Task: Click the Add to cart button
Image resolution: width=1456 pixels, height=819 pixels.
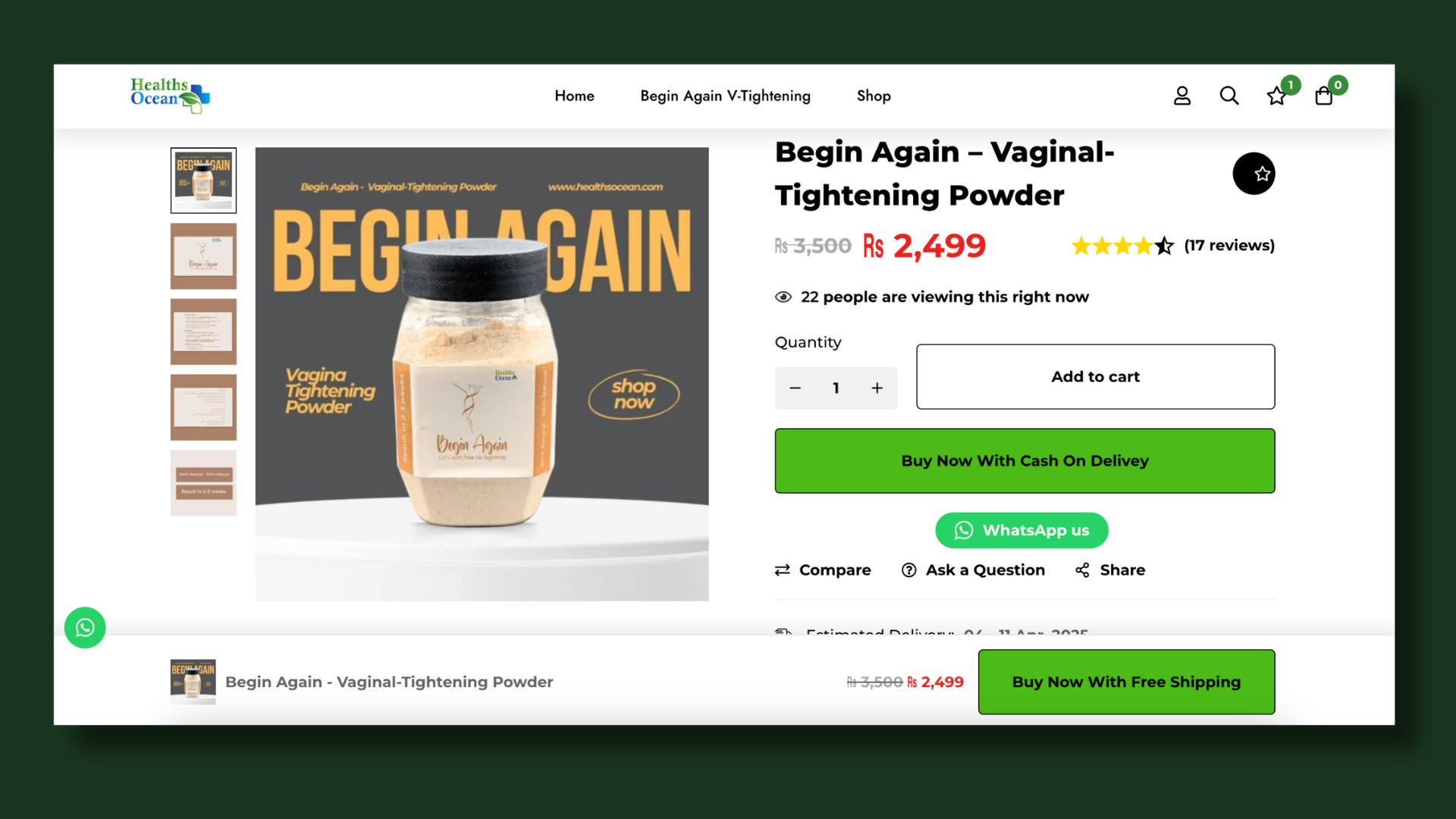Action: (x=1095, y=377)
